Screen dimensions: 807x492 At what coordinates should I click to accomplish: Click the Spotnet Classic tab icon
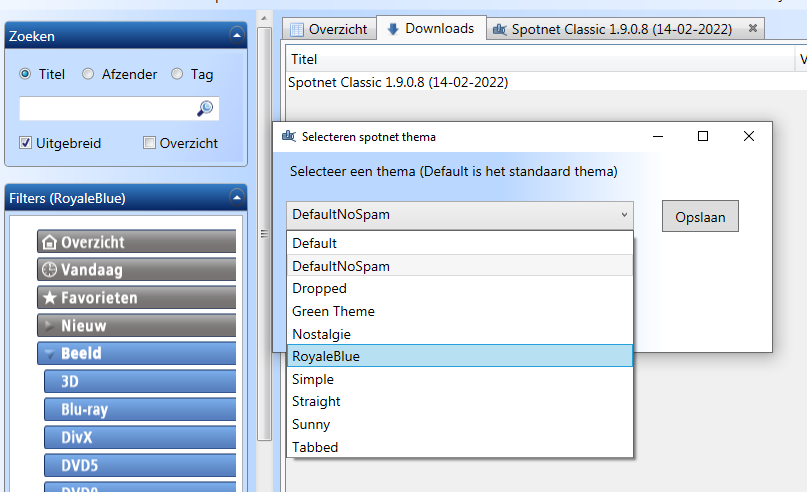pyautogui.click(x=500, y=29)
